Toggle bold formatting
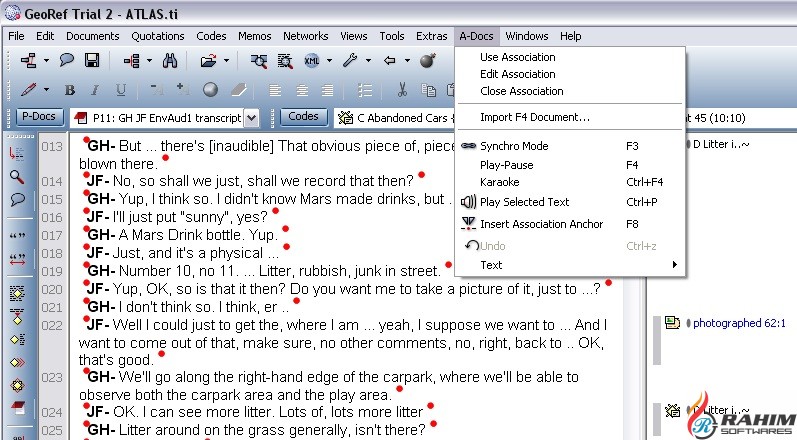797x440 pixels. coord(70,90)
